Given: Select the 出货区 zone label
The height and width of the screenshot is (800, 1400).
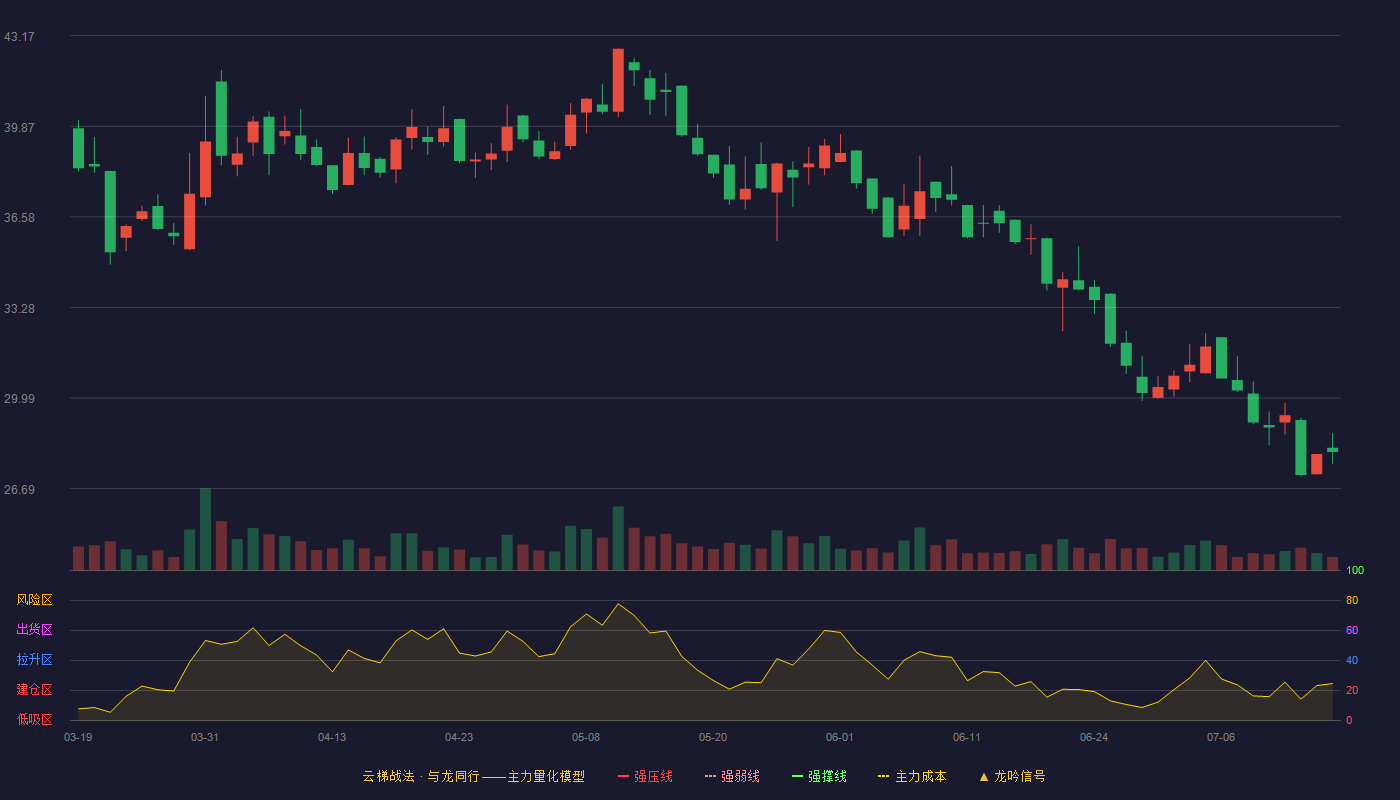Looking at the screenshot, I should [34, 630].
